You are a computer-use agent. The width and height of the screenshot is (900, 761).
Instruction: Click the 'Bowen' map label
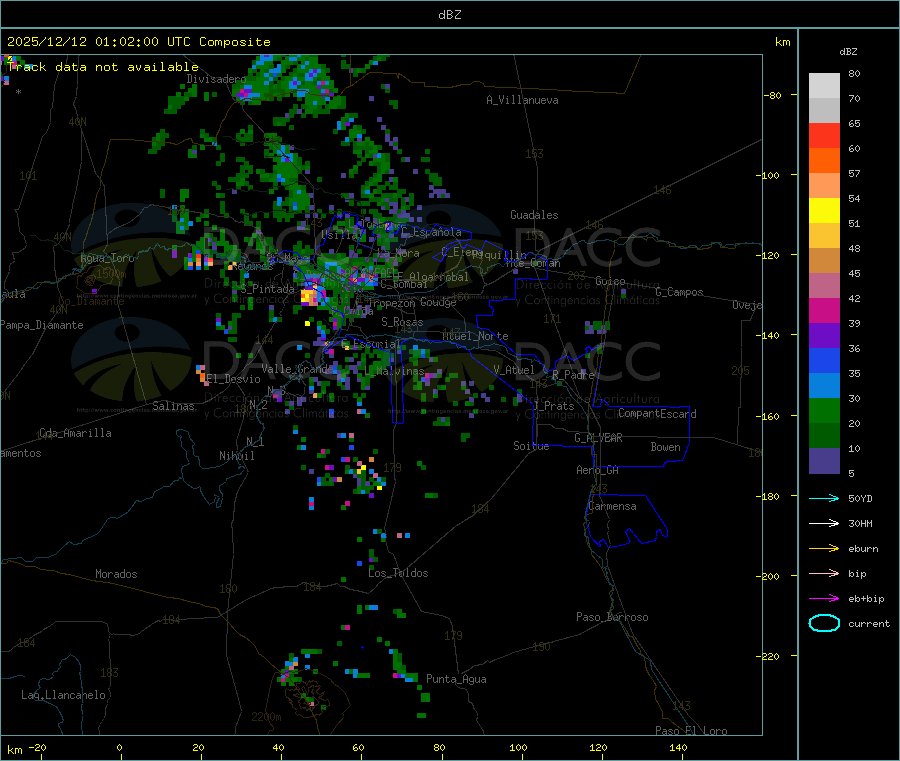(x=665, y=447)
